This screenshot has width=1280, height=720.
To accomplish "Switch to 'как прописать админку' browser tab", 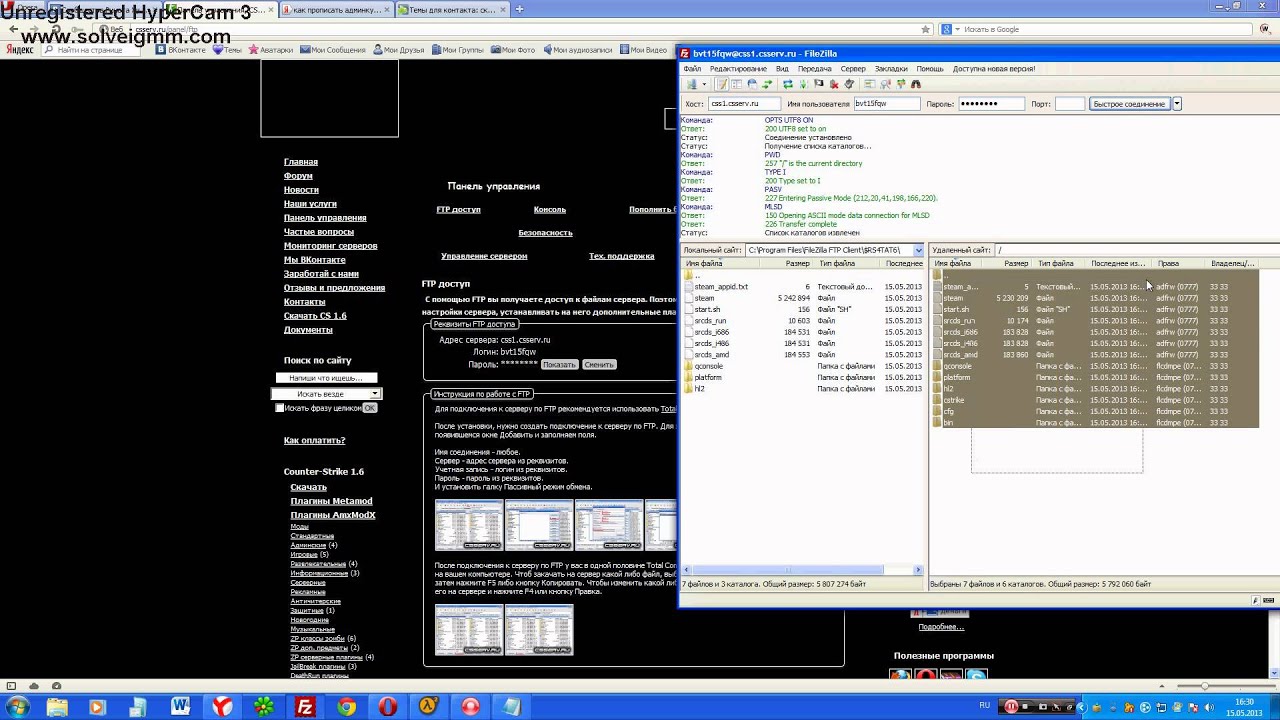I will (x=337, y=9).
